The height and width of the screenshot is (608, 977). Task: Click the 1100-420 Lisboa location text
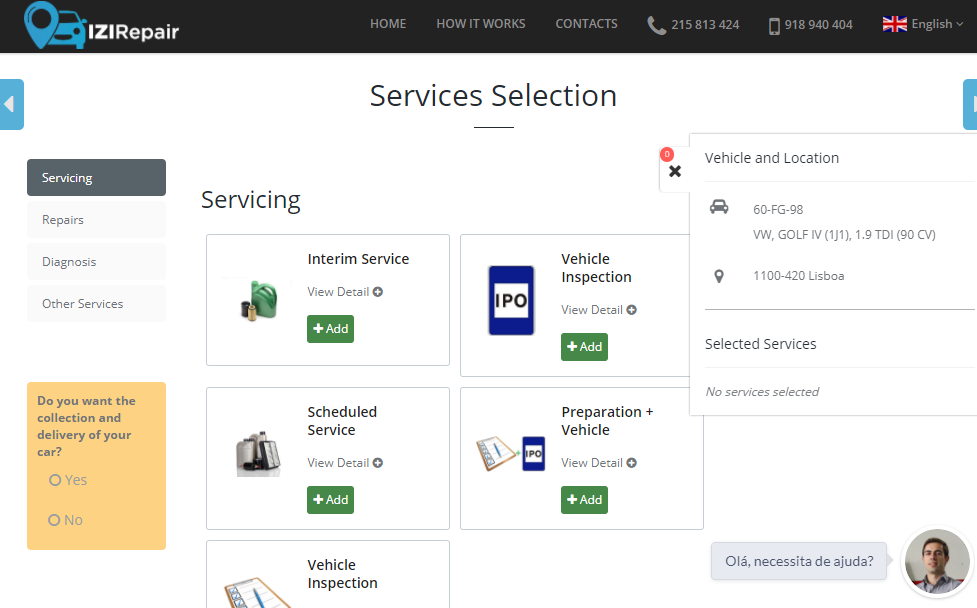pos(798,276)
